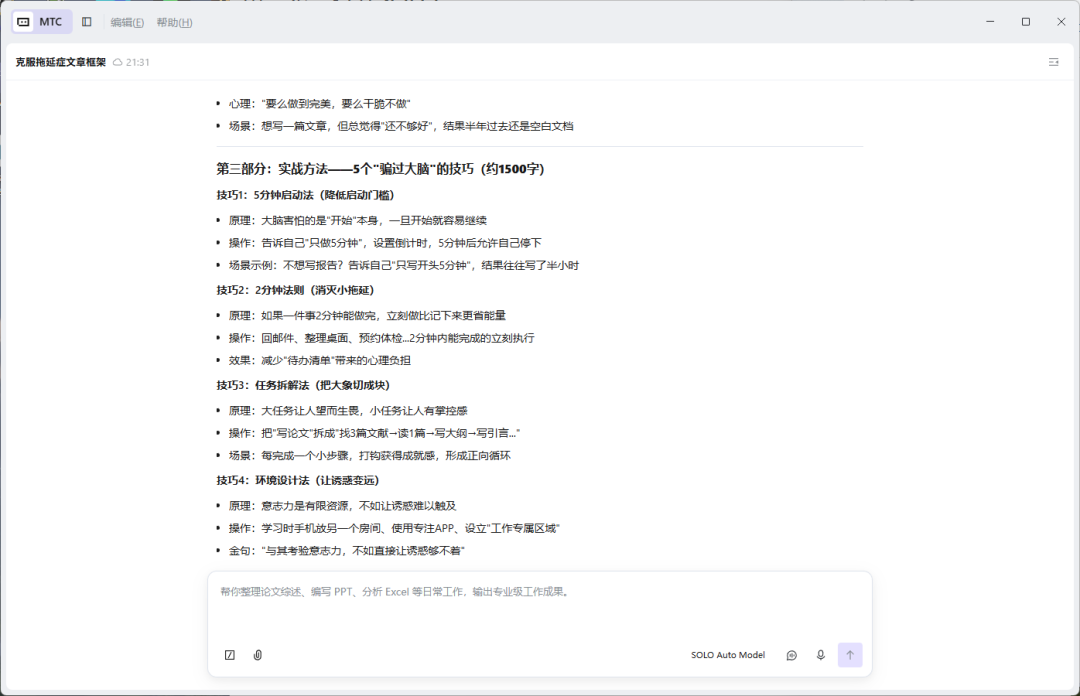This screenshot has width=1080, height=696.
Task: Click the paperclip attachment icon
Action: point(258,655)
